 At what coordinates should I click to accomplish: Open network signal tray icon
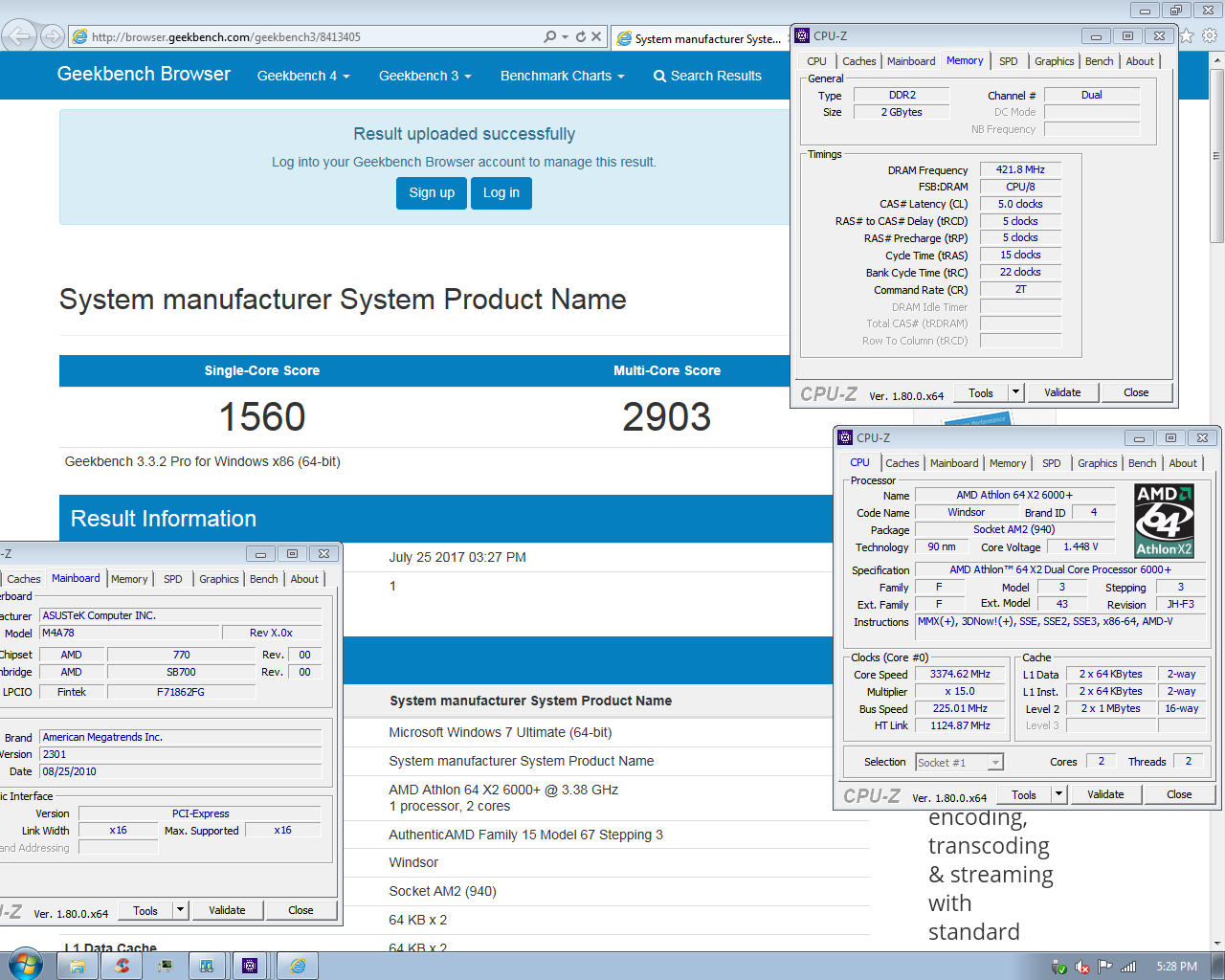(1128, 967)
